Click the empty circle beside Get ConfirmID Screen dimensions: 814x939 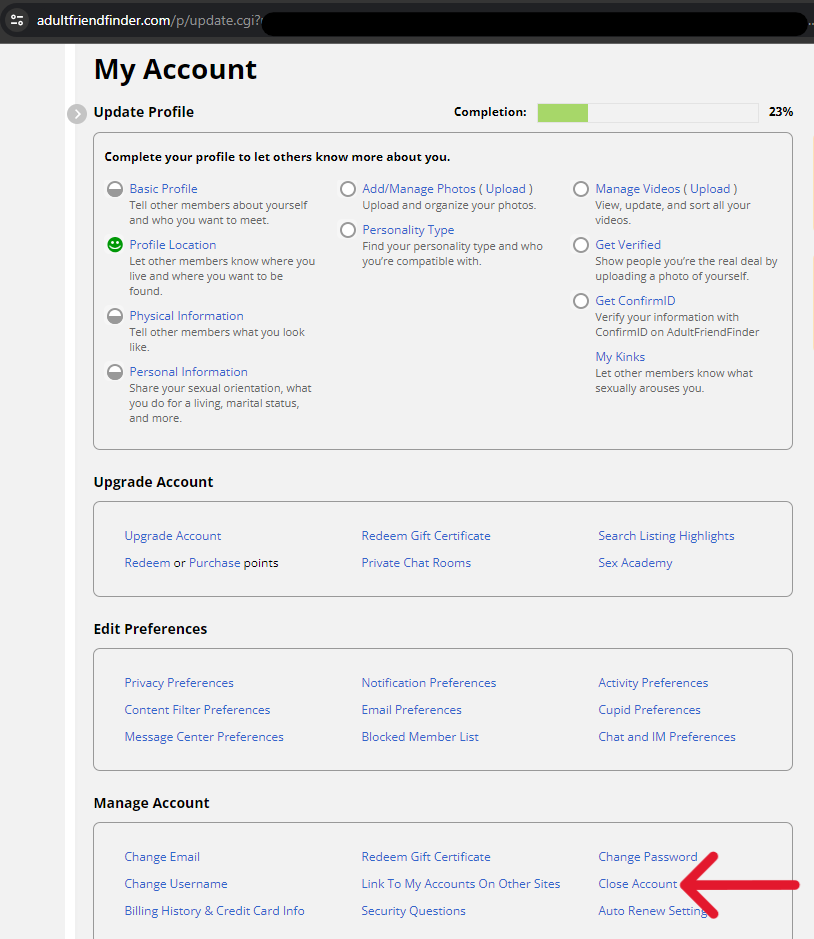(581, 301)
